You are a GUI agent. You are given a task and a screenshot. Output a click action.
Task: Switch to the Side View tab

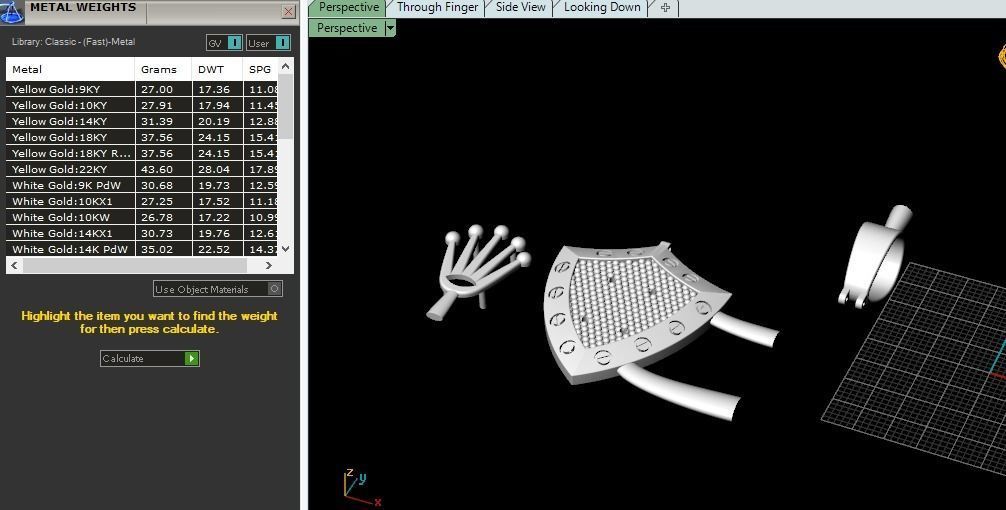pos(520,8)
